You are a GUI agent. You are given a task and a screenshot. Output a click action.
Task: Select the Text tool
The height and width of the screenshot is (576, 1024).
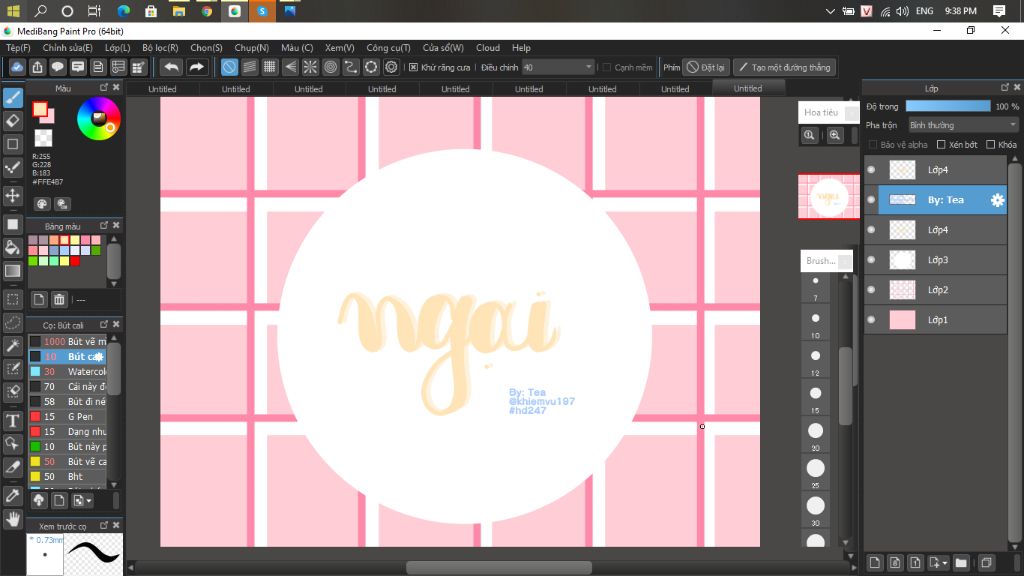pos(13,420)
